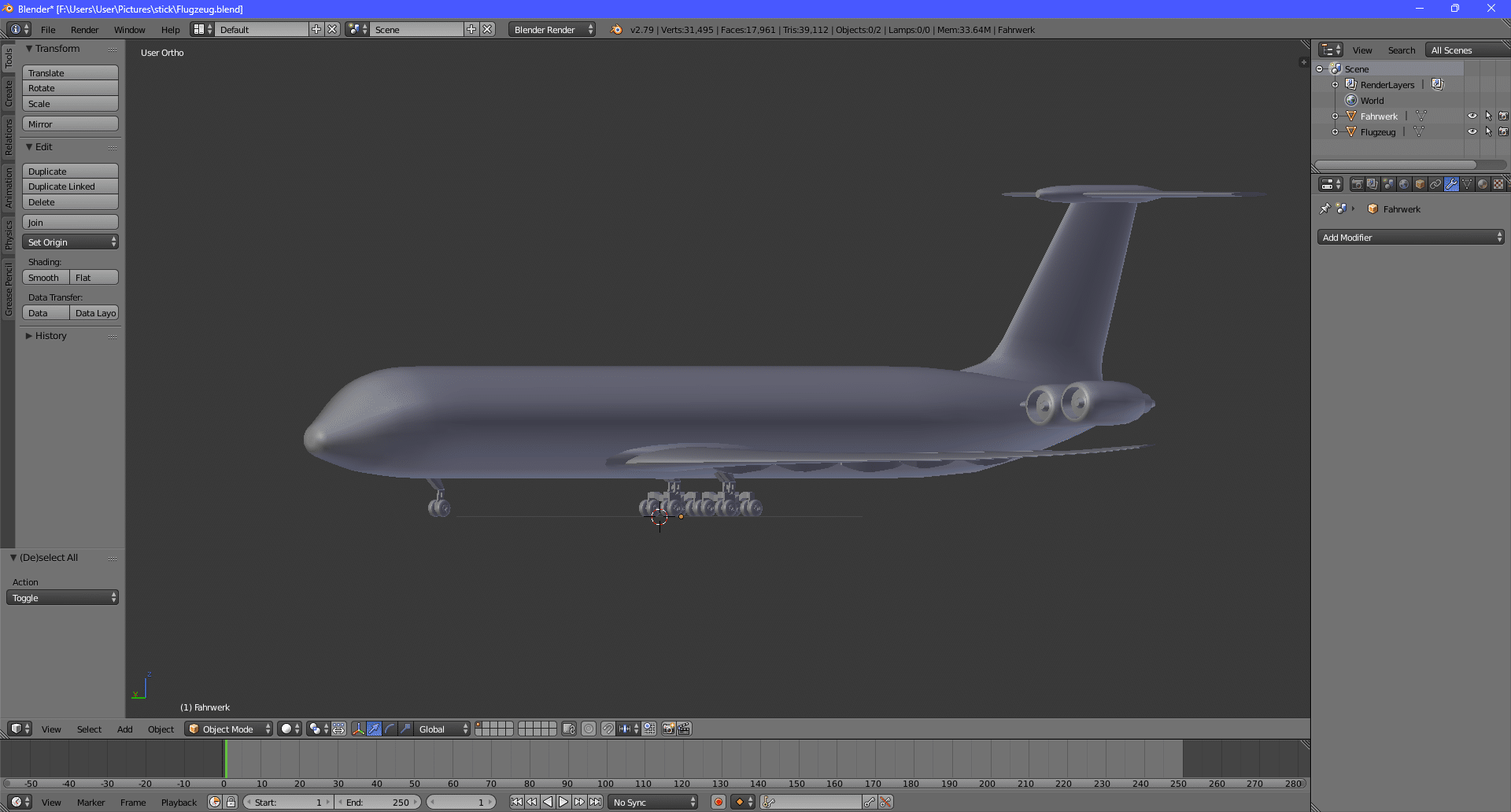This screenshot has width=1511, height=812.
Task: Click the OpenGL render camera icon
Action: pos(668,729)
